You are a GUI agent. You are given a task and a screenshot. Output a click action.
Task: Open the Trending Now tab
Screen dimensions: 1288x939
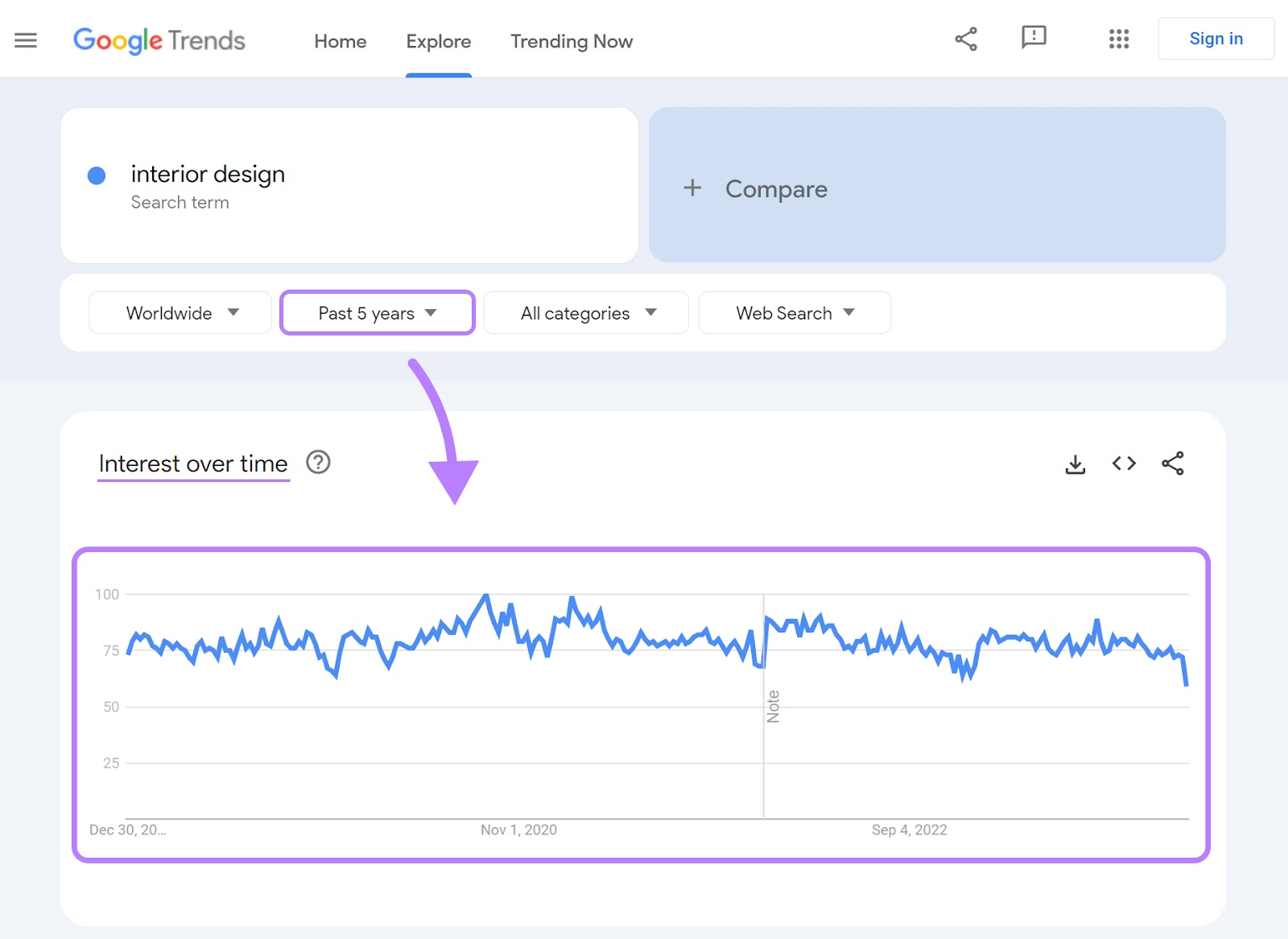point(571,41)
